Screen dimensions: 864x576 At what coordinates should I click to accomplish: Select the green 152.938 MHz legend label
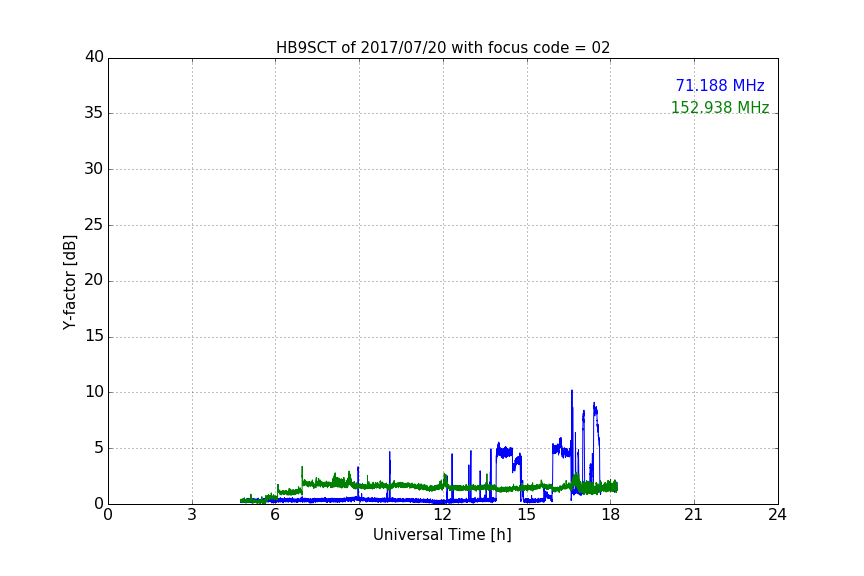pyautogui.click(x=720, y=107)
